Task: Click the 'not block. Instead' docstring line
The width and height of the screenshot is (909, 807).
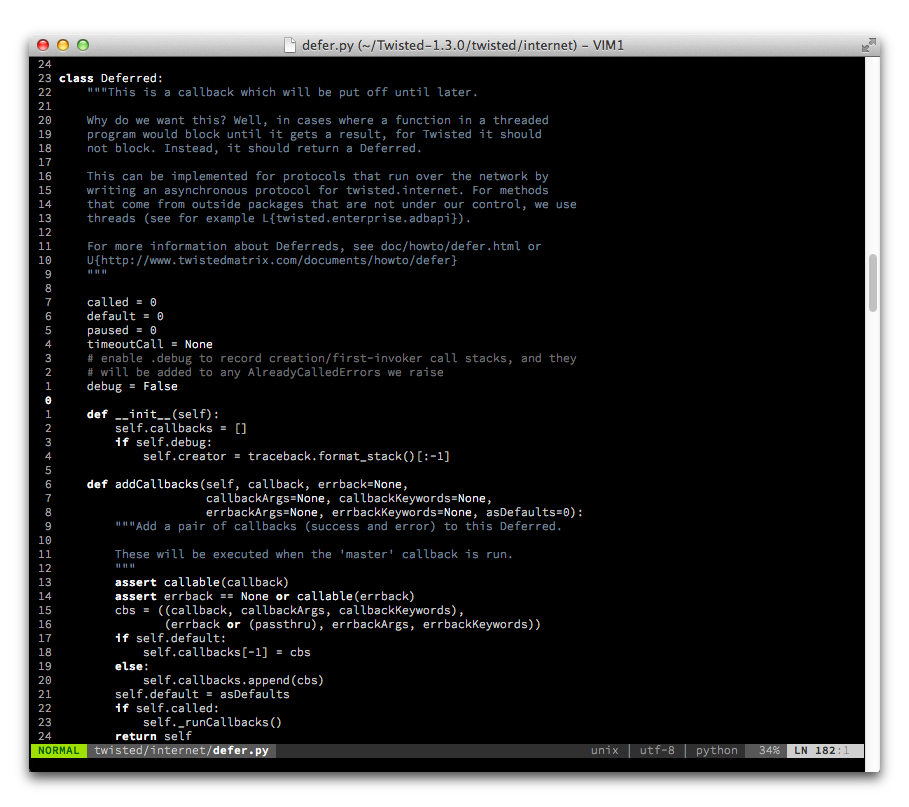Action: tap(254, 148)
